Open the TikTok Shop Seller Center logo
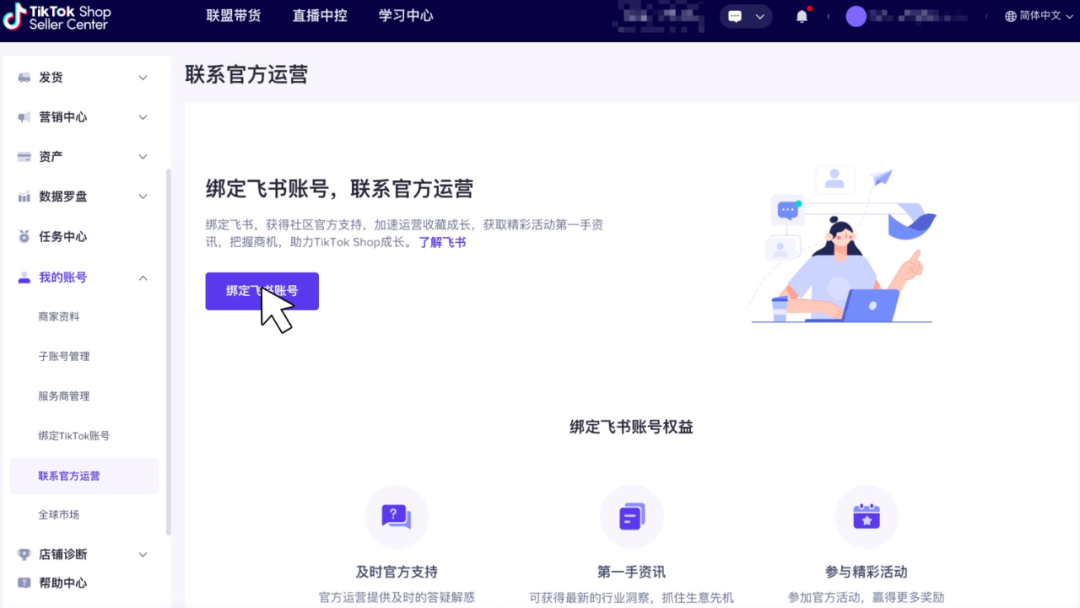 coord(60,20)
